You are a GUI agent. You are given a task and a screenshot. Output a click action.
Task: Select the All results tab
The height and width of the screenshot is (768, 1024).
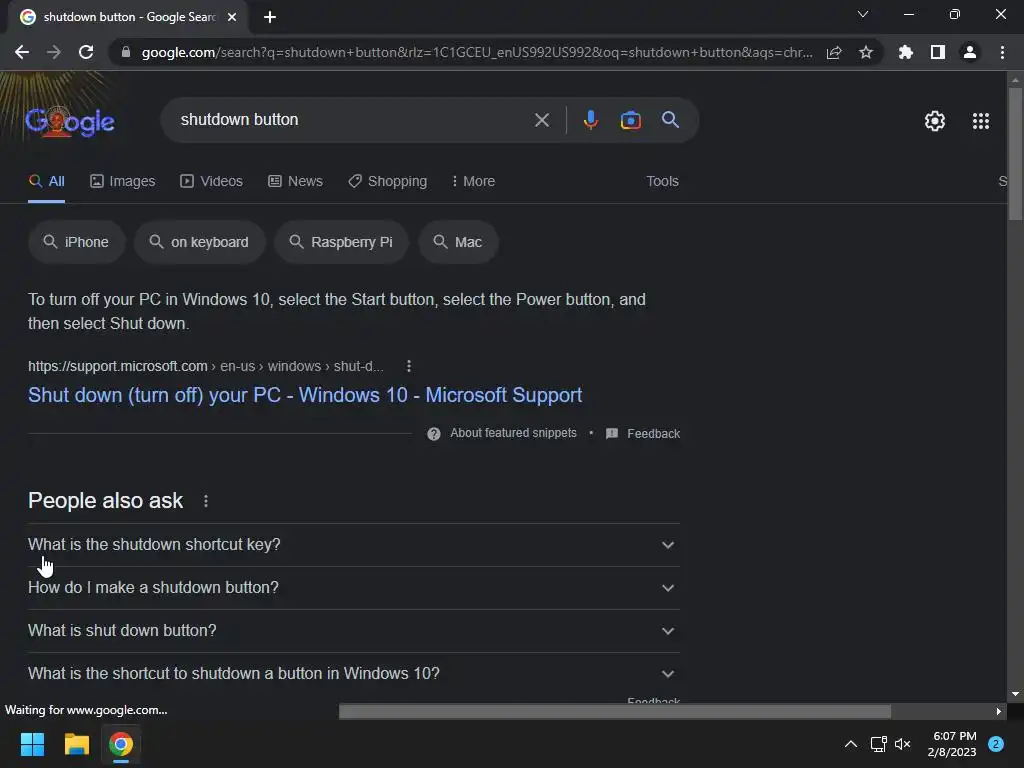point(46,182)
